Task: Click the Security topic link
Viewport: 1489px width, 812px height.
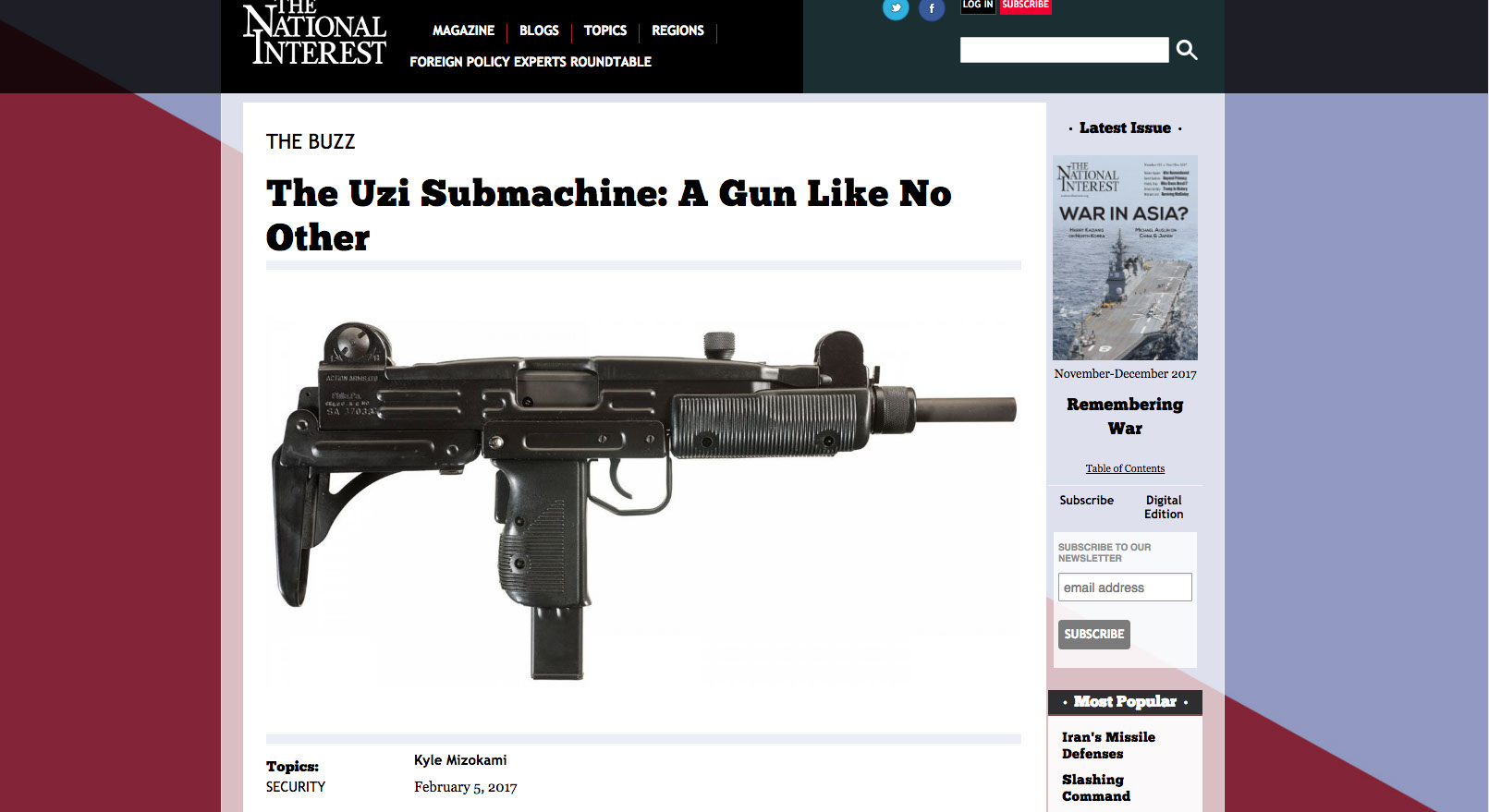Action: (296, 787)
